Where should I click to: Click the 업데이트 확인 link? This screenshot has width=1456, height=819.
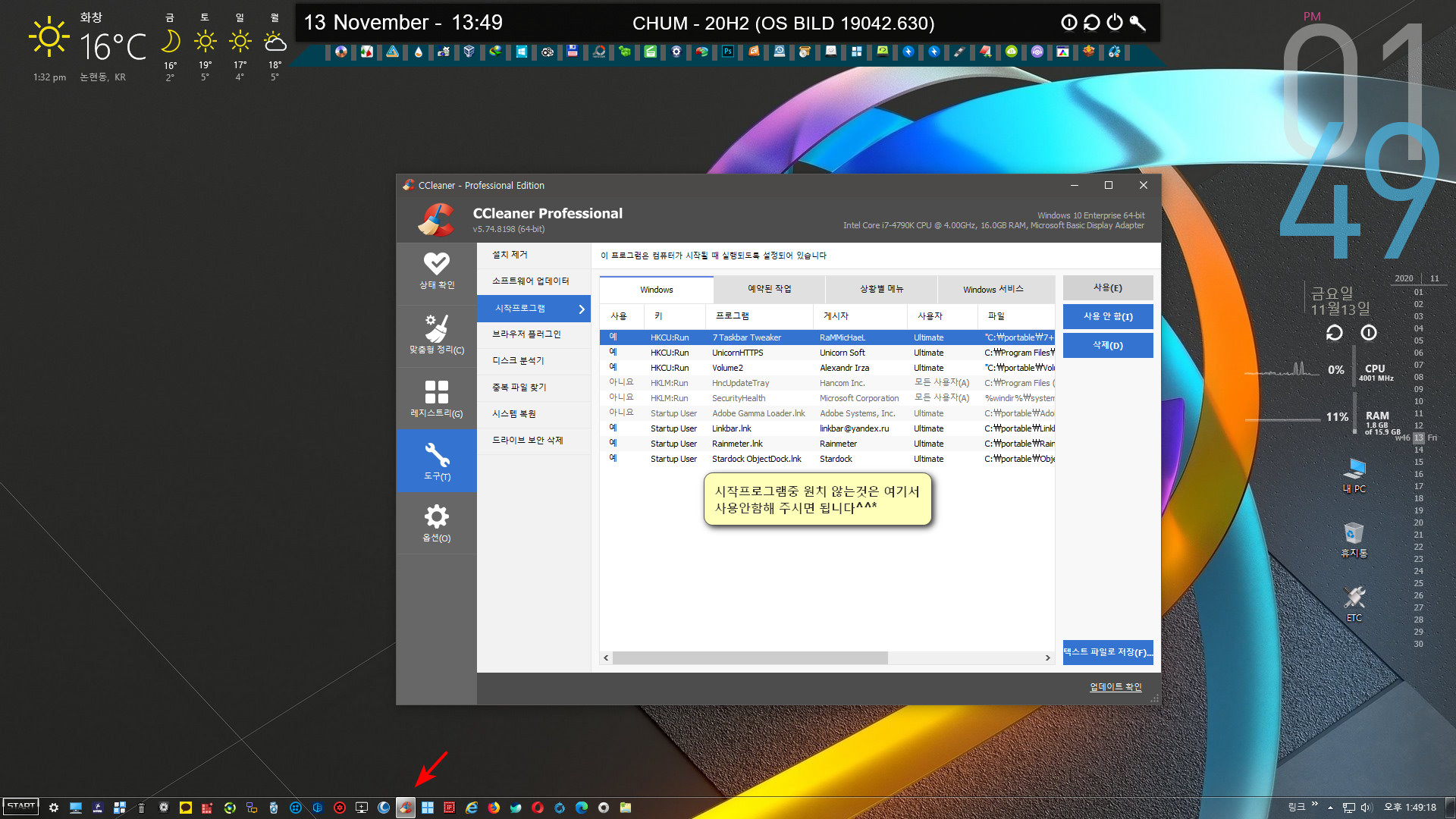tap(1116, 687)
